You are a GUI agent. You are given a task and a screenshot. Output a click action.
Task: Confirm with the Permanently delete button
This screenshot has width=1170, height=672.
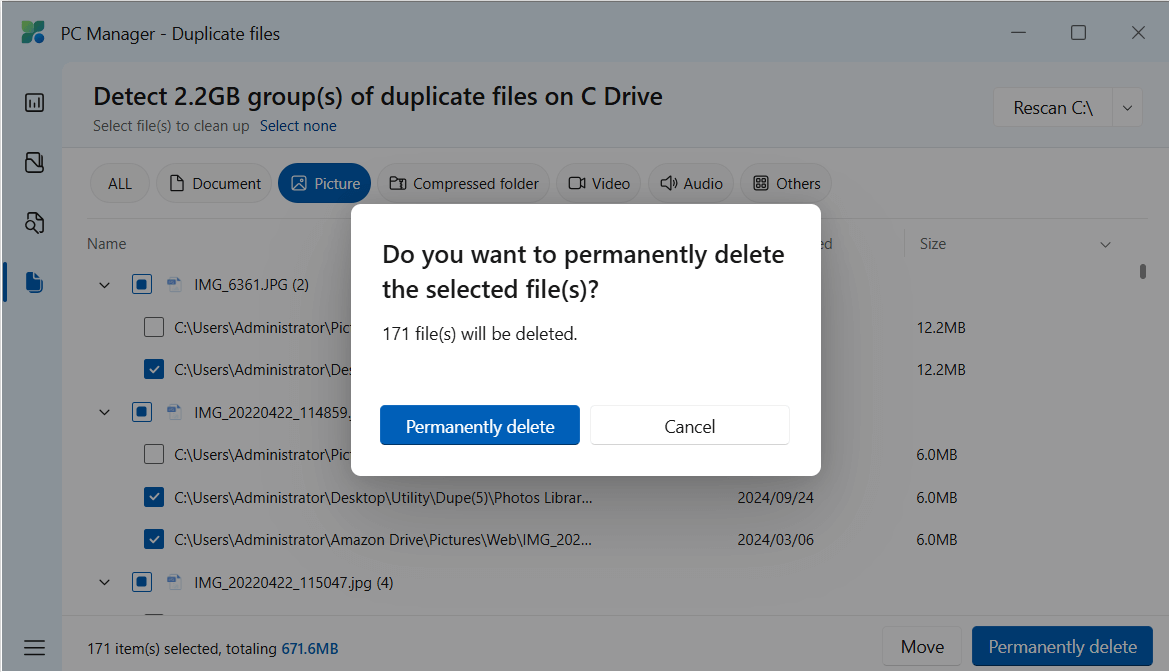point(479,425)
